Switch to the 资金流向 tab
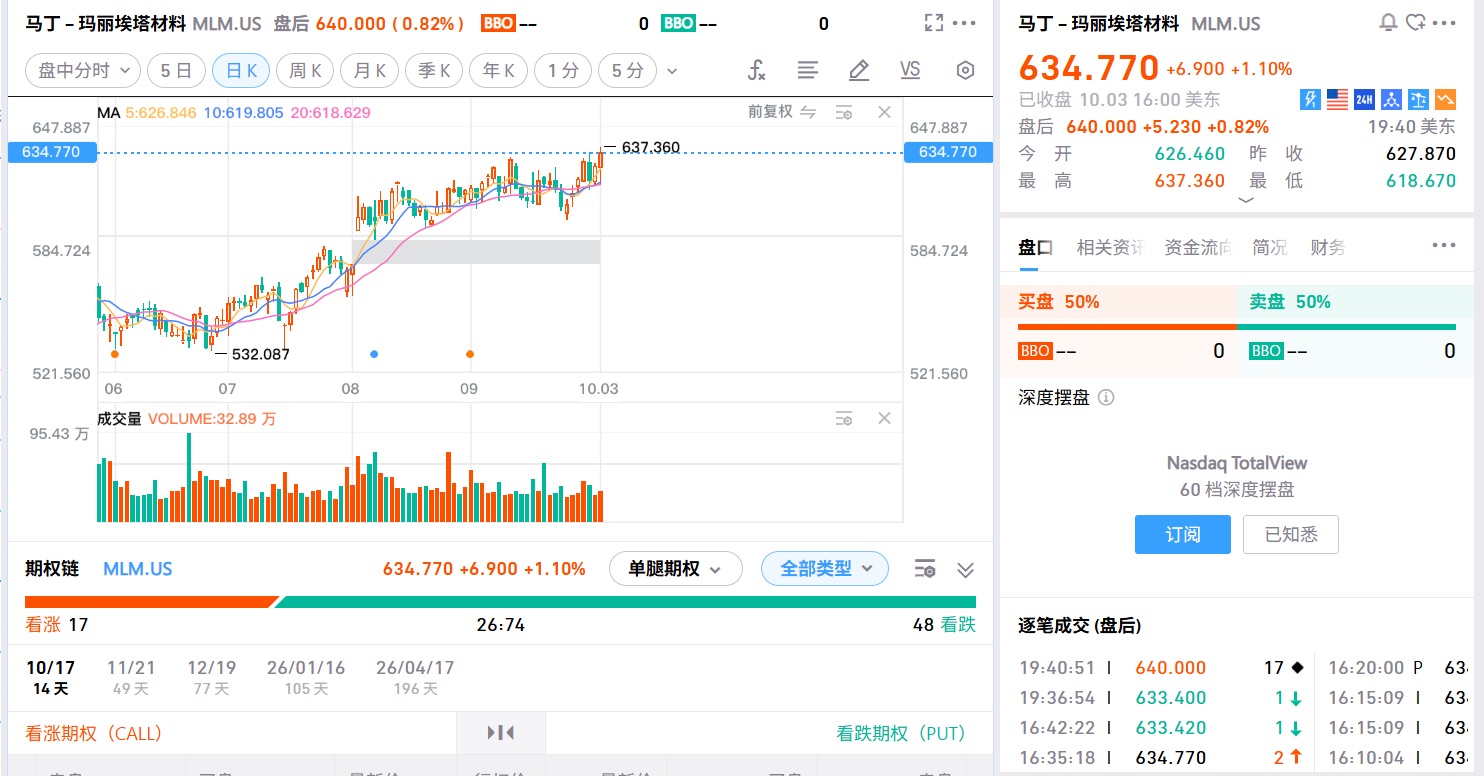Screen dimensions: 1484x776 click(x=1197, y=247)
